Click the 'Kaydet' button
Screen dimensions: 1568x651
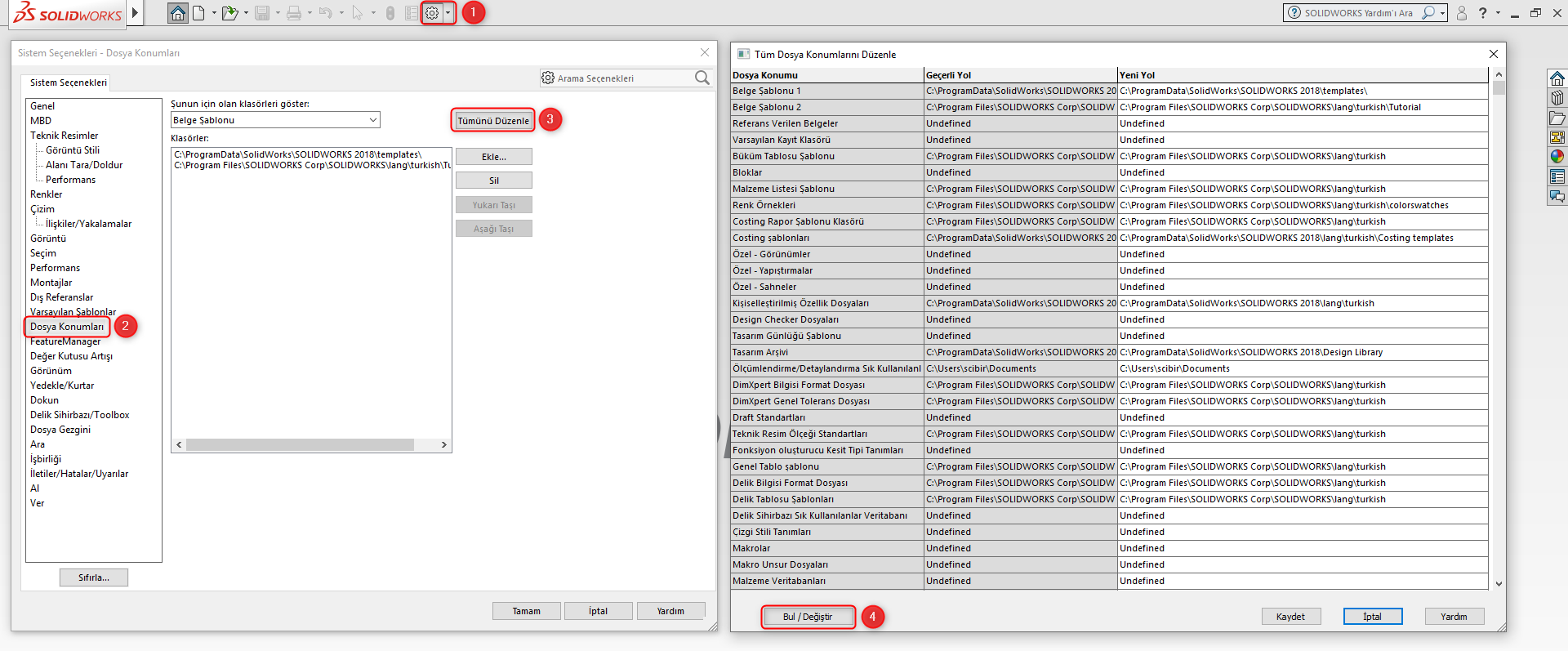click(x=1290, y=617)
